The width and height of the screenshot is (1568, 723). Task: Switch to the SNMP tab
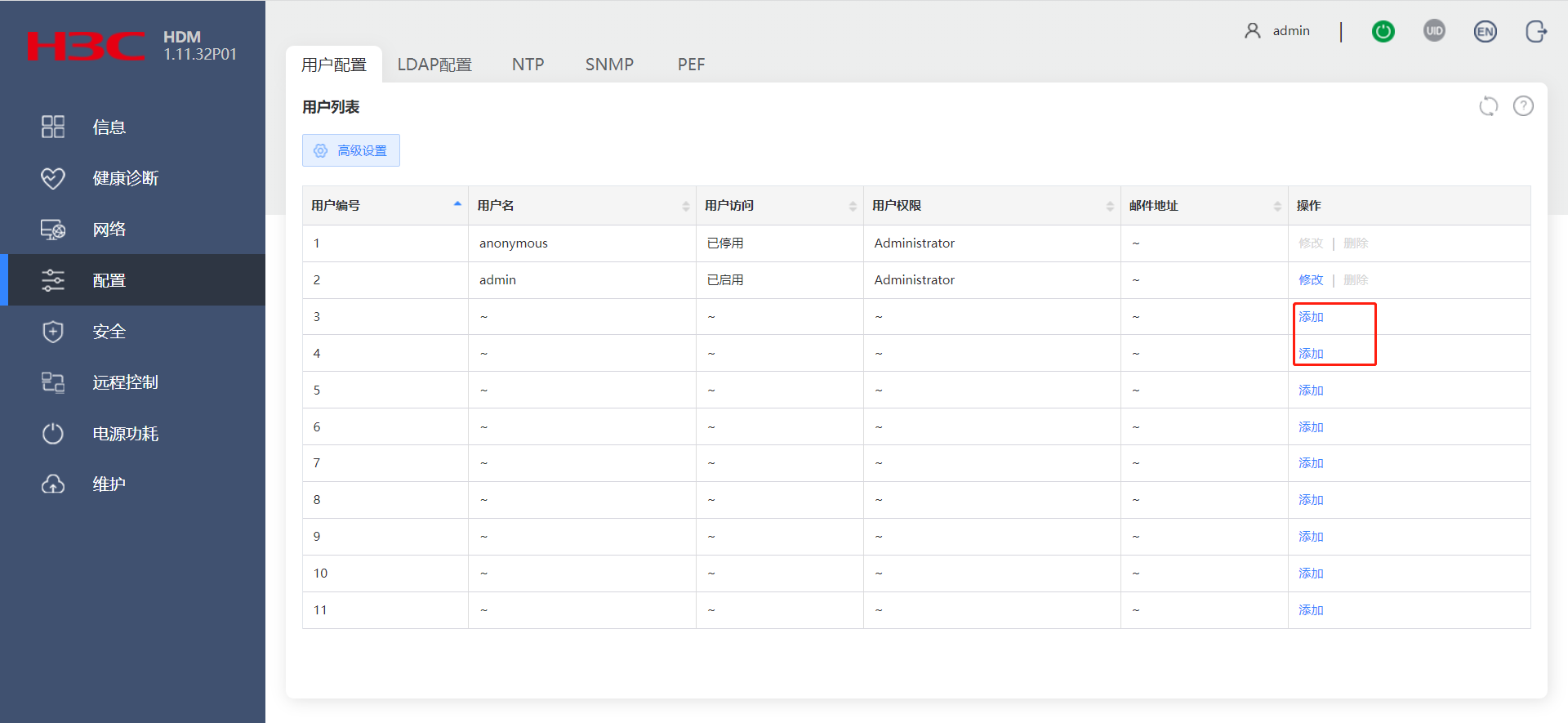(x=609, y=65)
